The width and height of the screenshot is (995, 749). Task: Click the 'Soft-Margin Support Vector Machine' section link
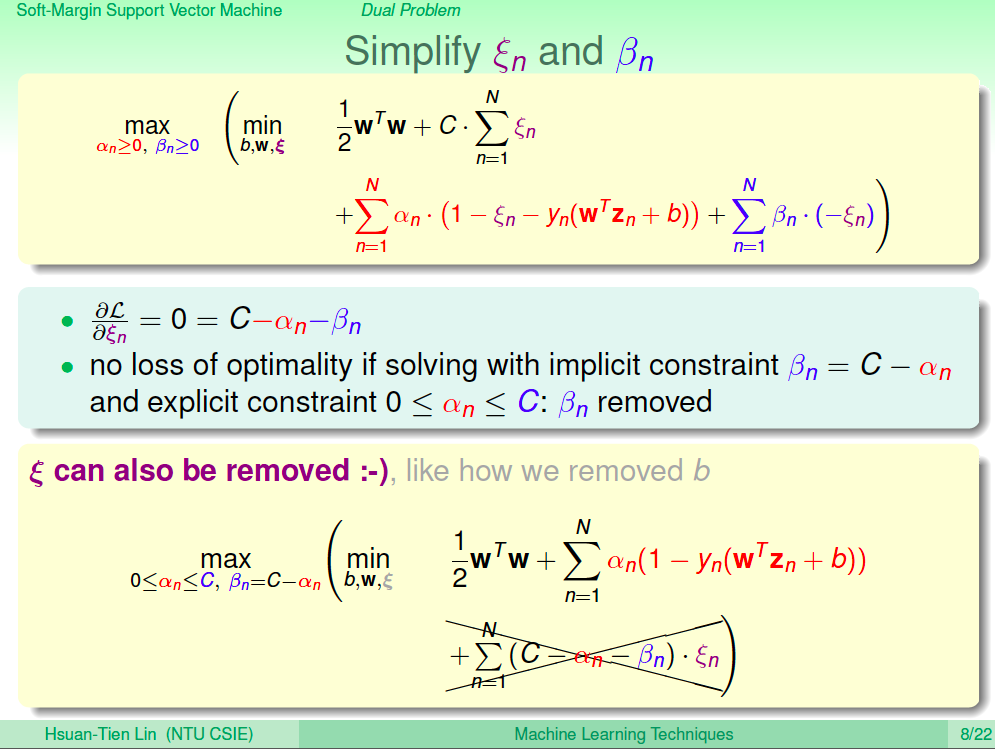point(149,10)
